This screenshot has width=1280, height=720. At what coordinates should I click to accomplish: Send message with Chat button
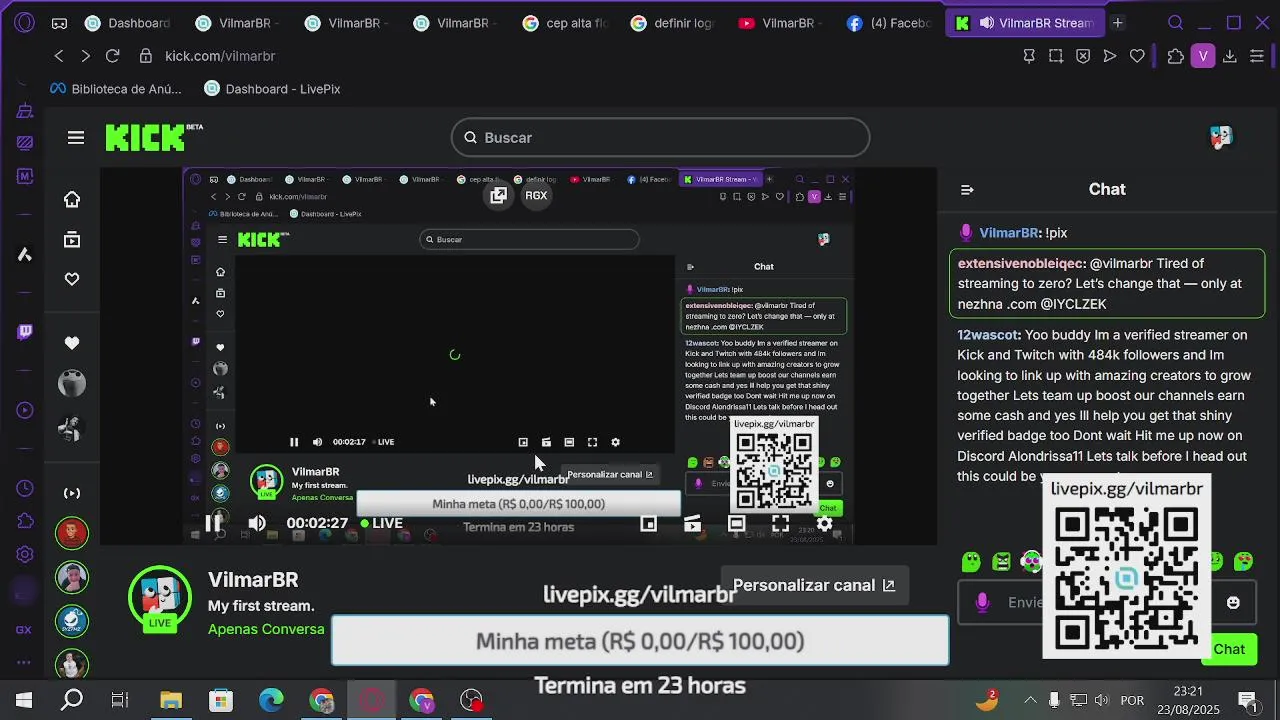(x=1229, y=649)
